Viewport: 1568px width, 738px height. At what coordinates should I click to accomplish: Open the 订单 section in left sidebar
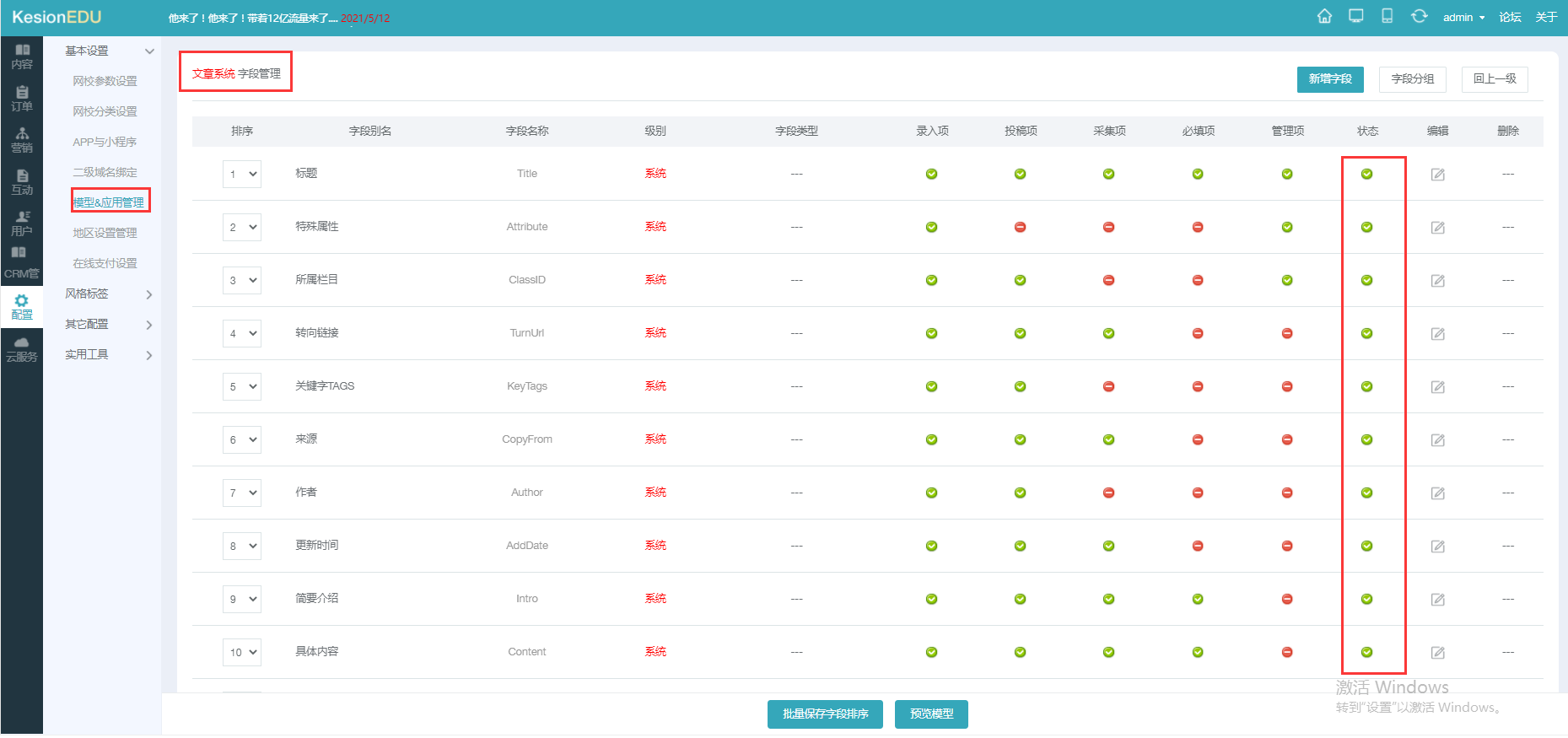[x=22, y=99]
